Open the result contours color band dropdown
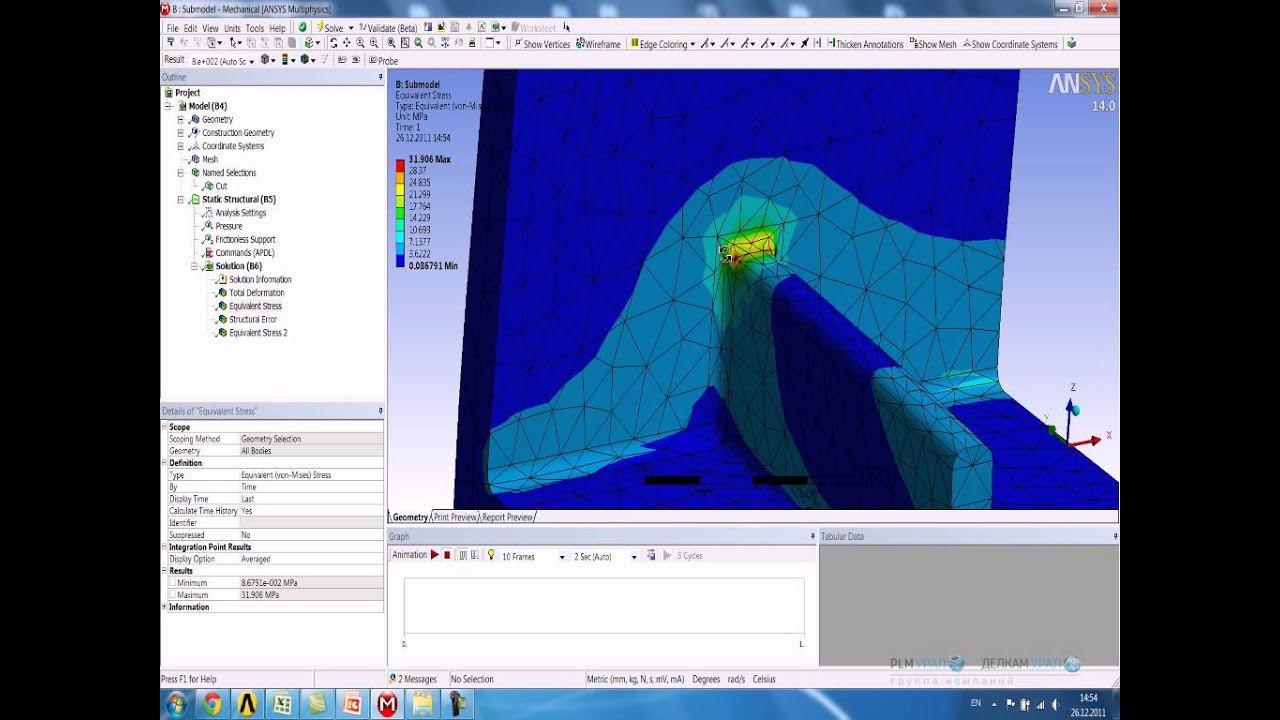This screenshot has height=720, width=1280. coord(288,60)
